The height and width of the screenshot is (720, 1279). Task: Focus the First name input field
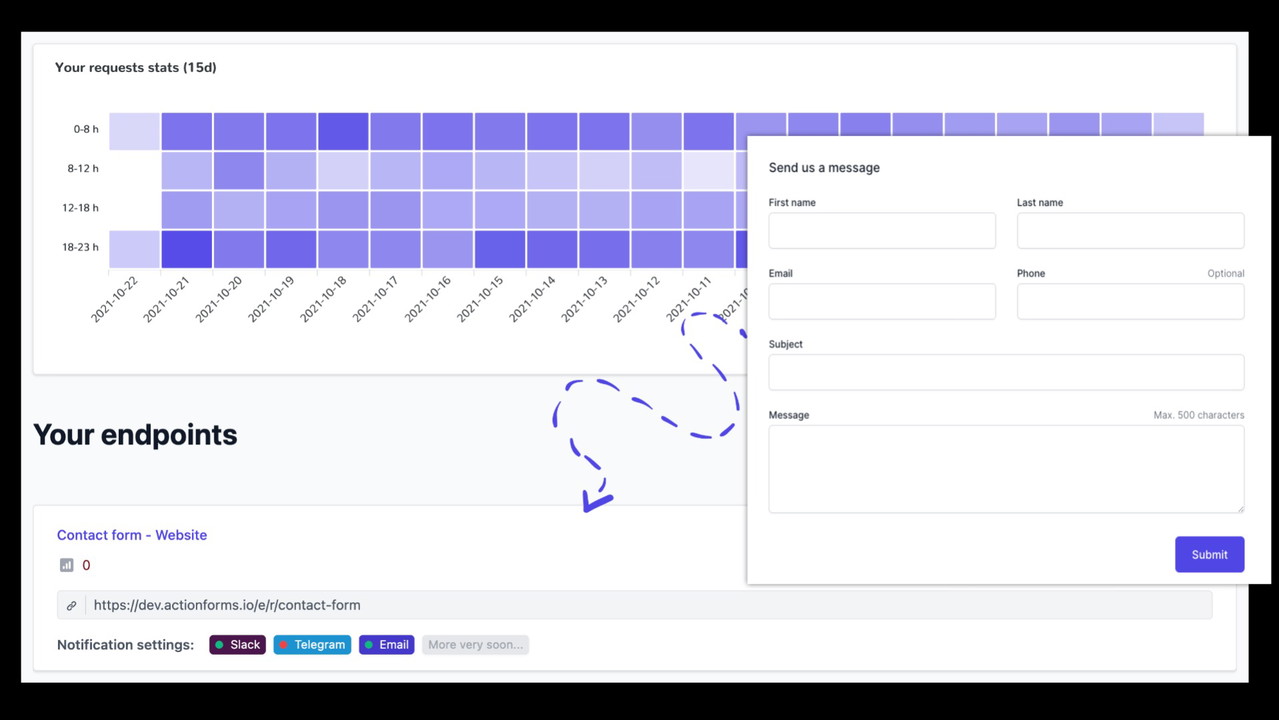pyautogui.click(x=881, y=231)
